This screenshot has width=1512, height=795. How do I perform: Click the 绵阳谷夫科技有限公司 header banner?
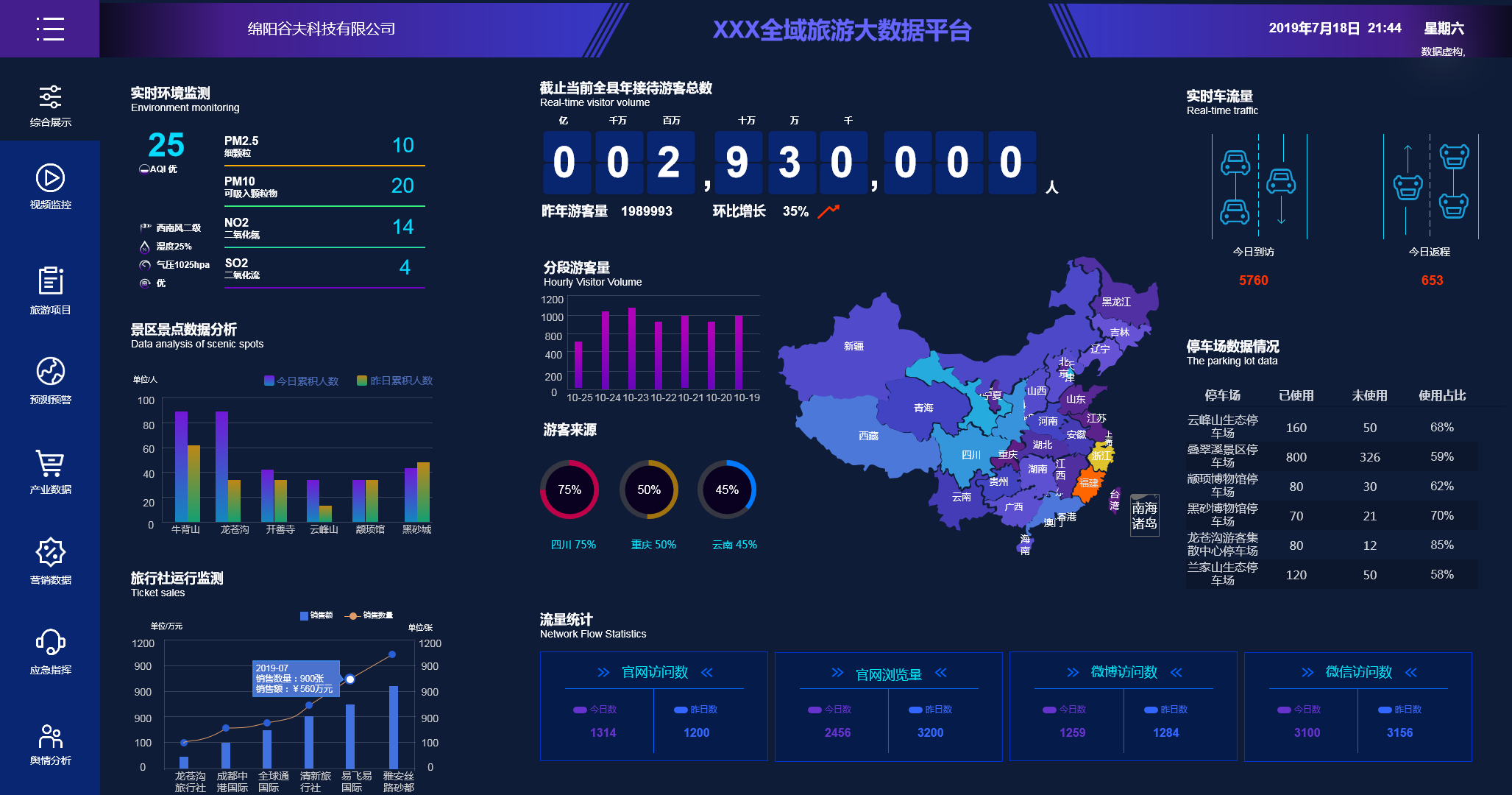point(322,29)
